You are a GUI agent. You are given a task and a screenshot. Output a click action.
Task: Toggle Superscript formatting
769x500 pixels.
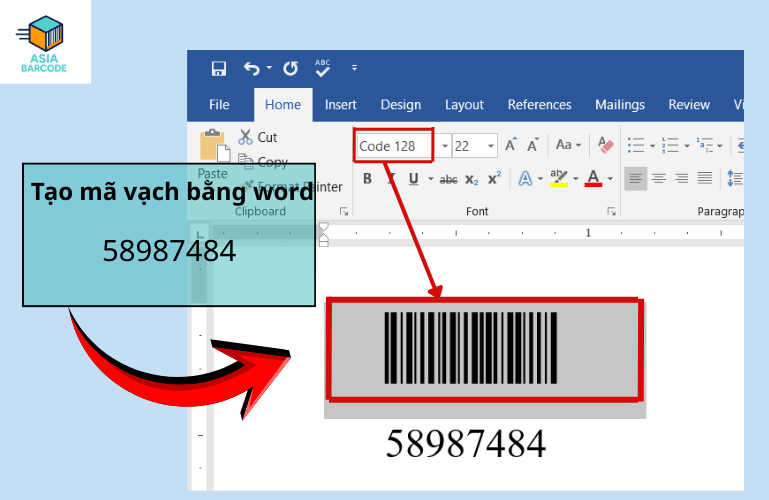coord(494,178)
